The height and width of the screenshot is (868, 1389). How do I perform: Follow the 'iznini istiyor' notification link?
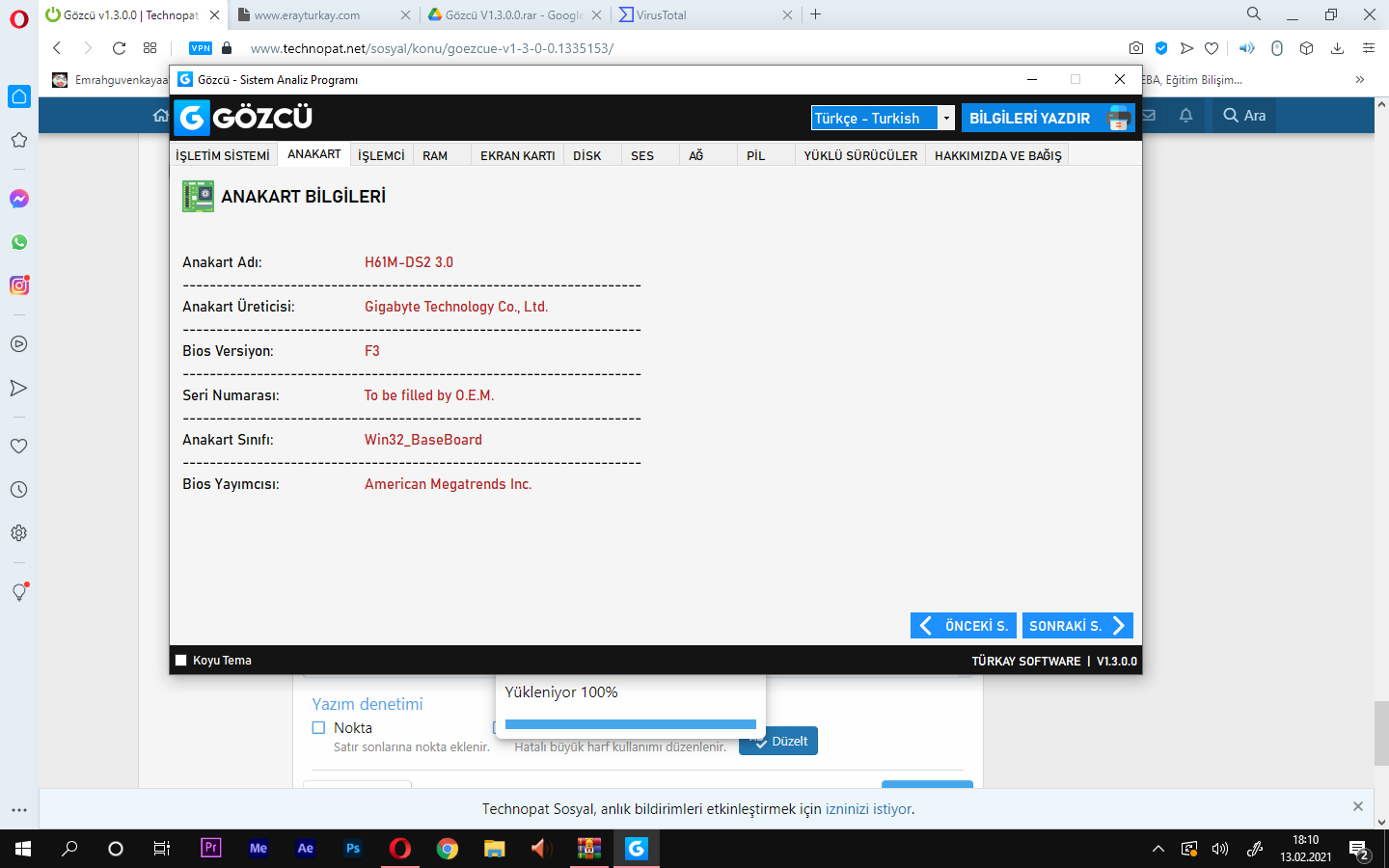[x=868, y=809]
